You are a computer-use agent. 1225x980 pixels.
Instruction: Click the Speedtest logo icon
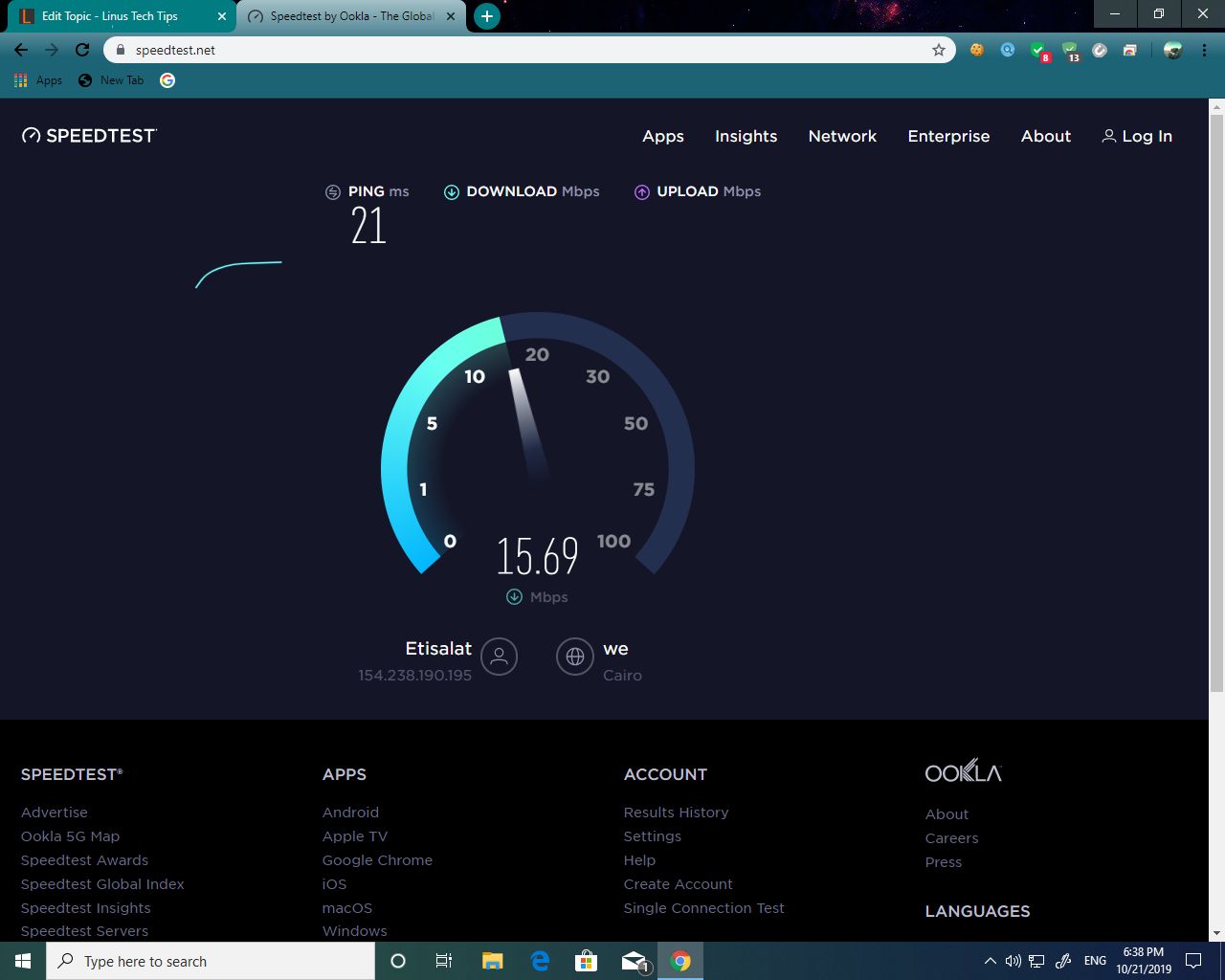pos(32,135)
